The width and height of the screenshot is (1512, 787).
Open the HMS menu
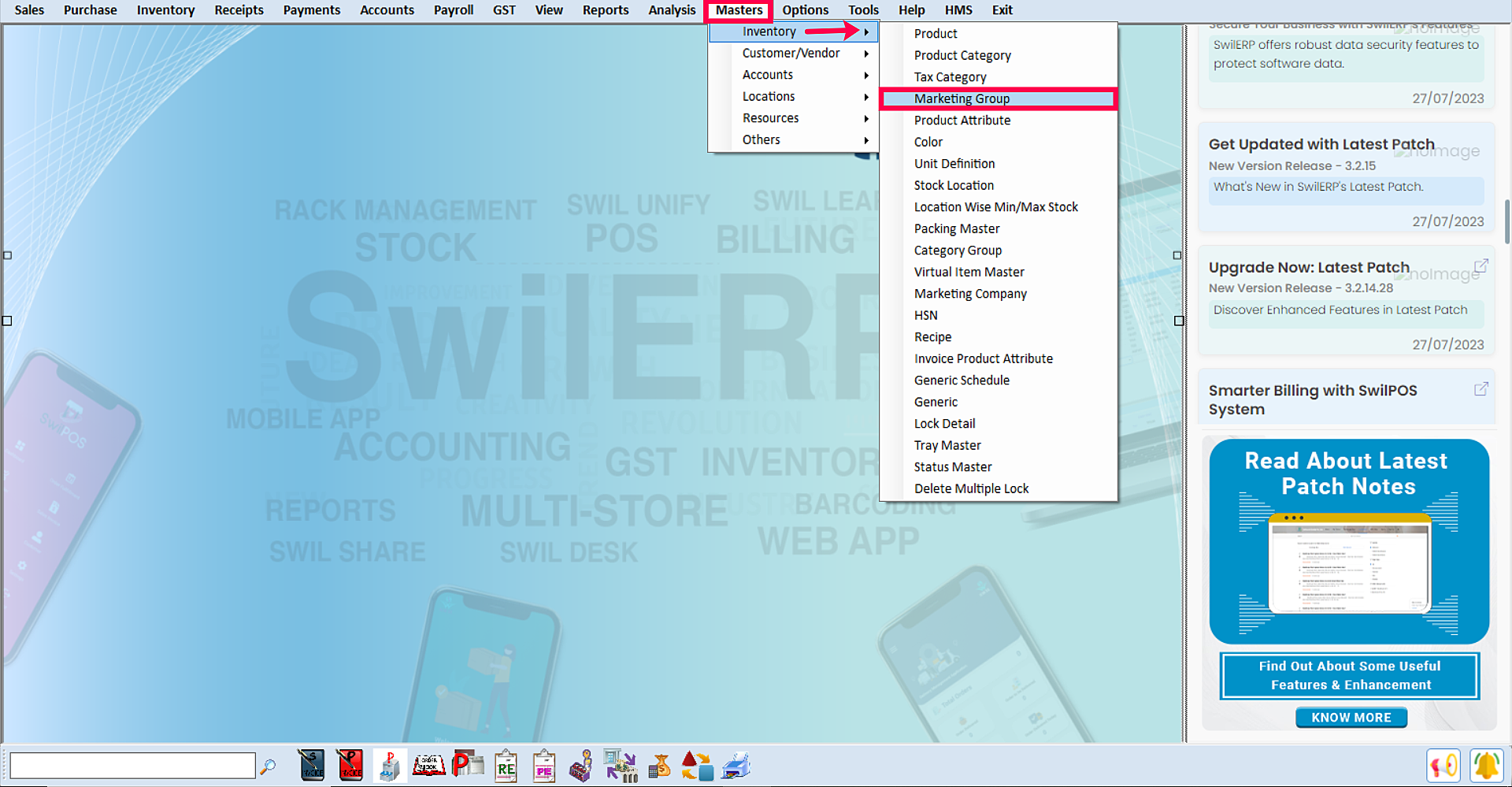coord(958,10)
